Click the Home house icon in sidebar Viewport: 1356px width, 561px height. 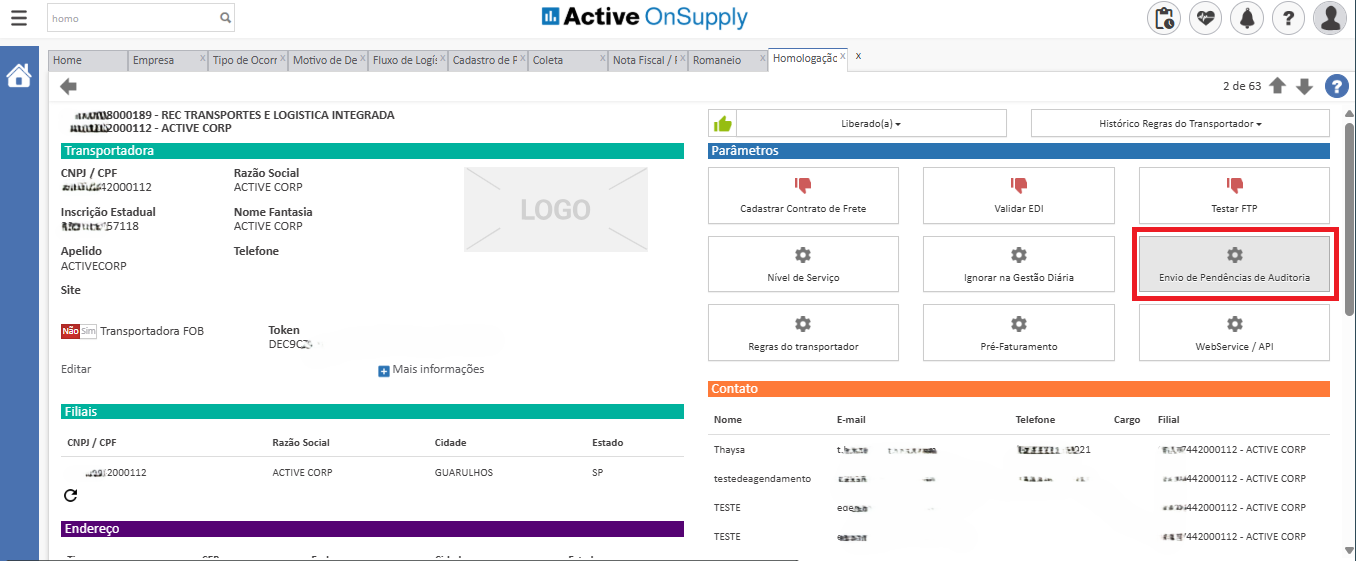click(x=19, y=75)
